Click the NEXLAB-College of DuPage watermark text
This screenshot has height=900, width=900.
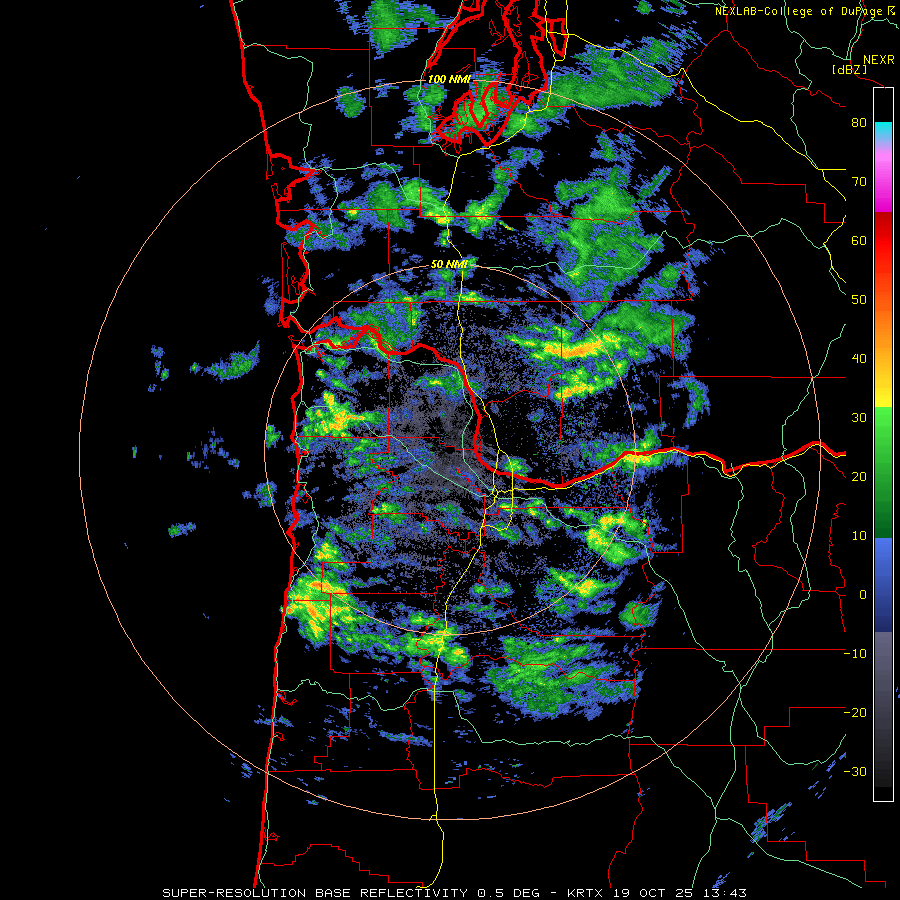click(799, 11)
